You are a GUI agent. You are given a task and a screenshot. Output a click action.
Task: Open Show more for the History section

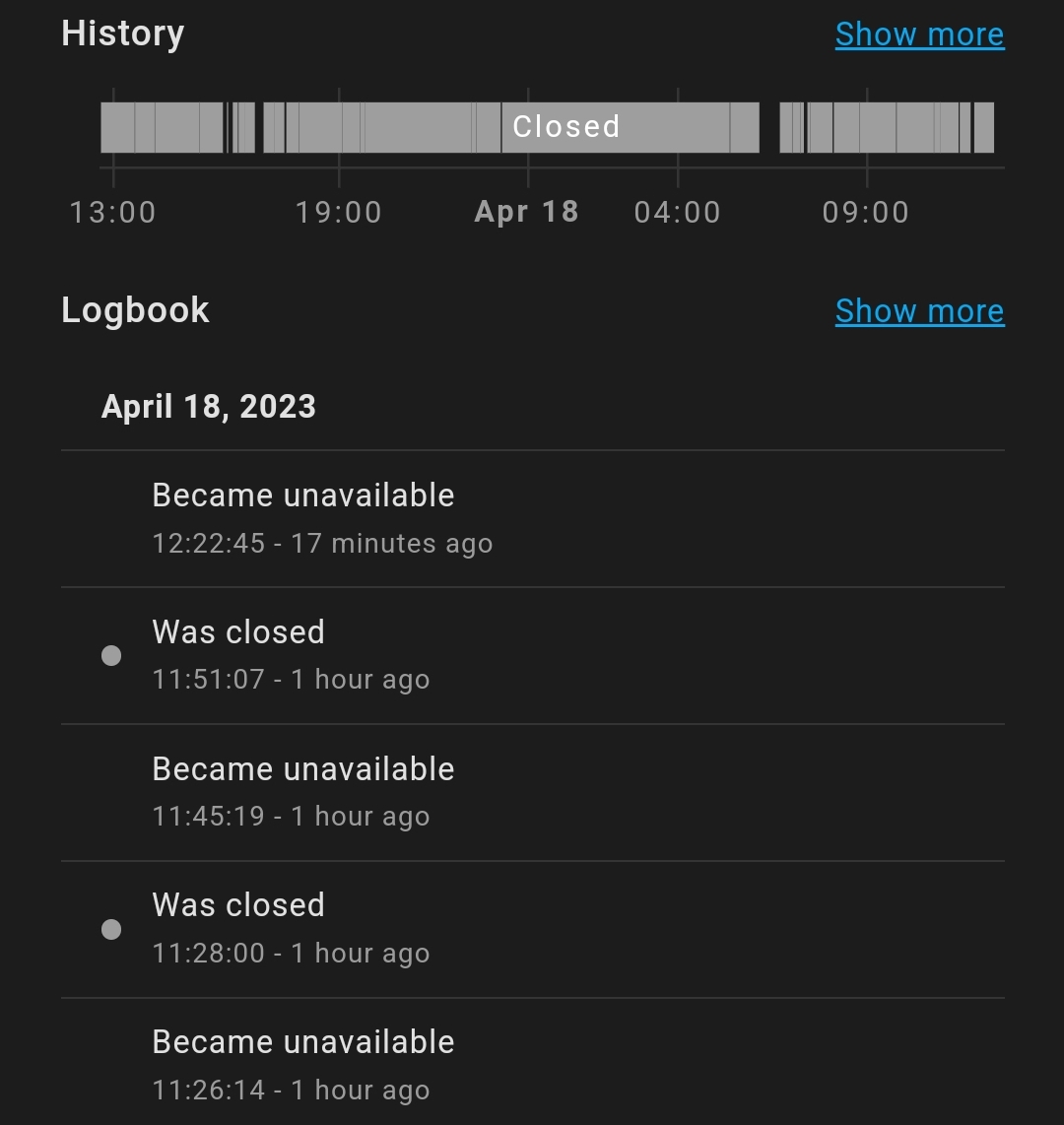(x=919, y=33)
